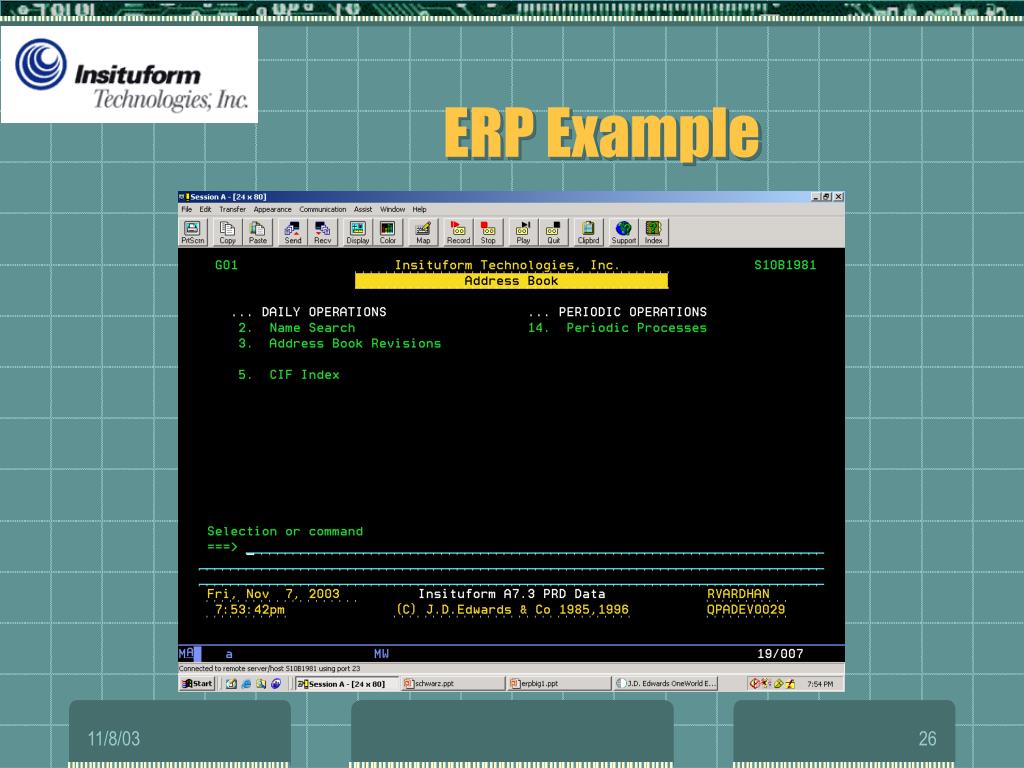This screenshot has width=1024, height=768.
Task: Open the help Index icon
Action: [x=654, y=232]
